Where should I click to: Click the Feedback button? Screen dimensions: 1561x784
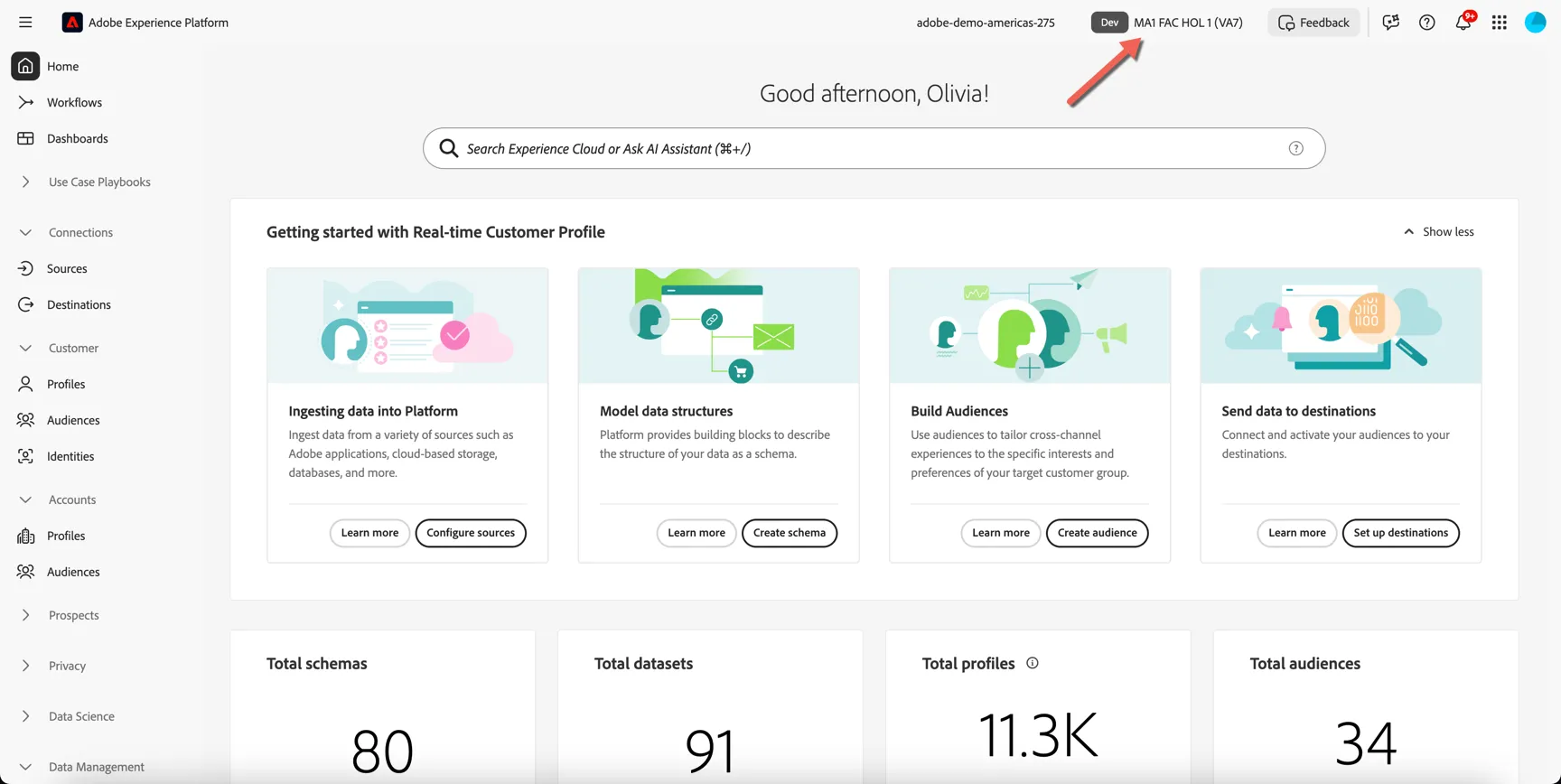click(1313, 23)
